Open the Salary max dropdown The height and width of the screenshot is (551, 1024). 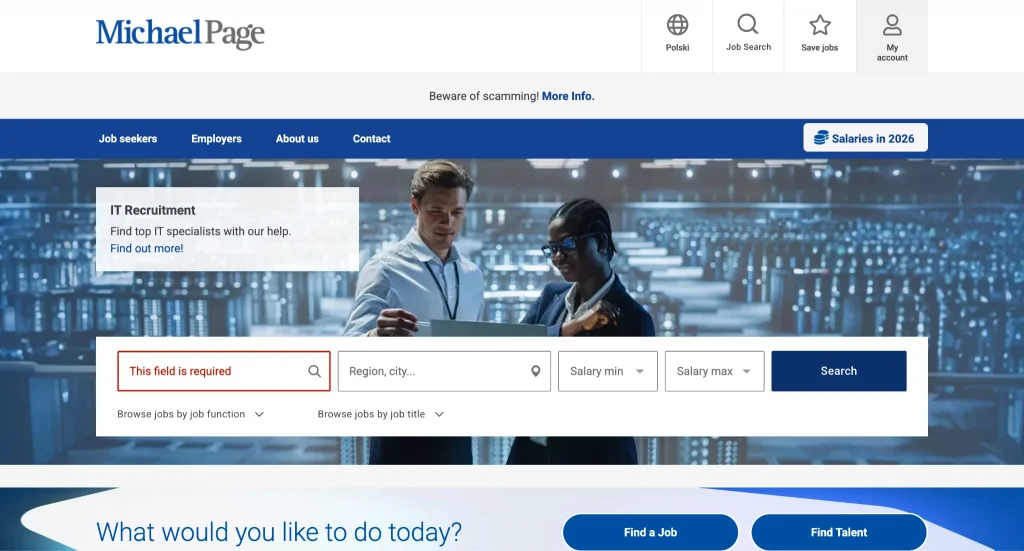(x=714, y=371)
